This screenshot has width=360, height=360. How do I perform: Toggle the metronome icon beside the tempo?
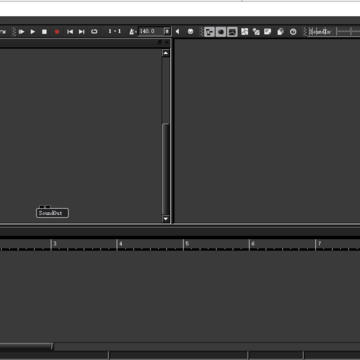[132, 32]
